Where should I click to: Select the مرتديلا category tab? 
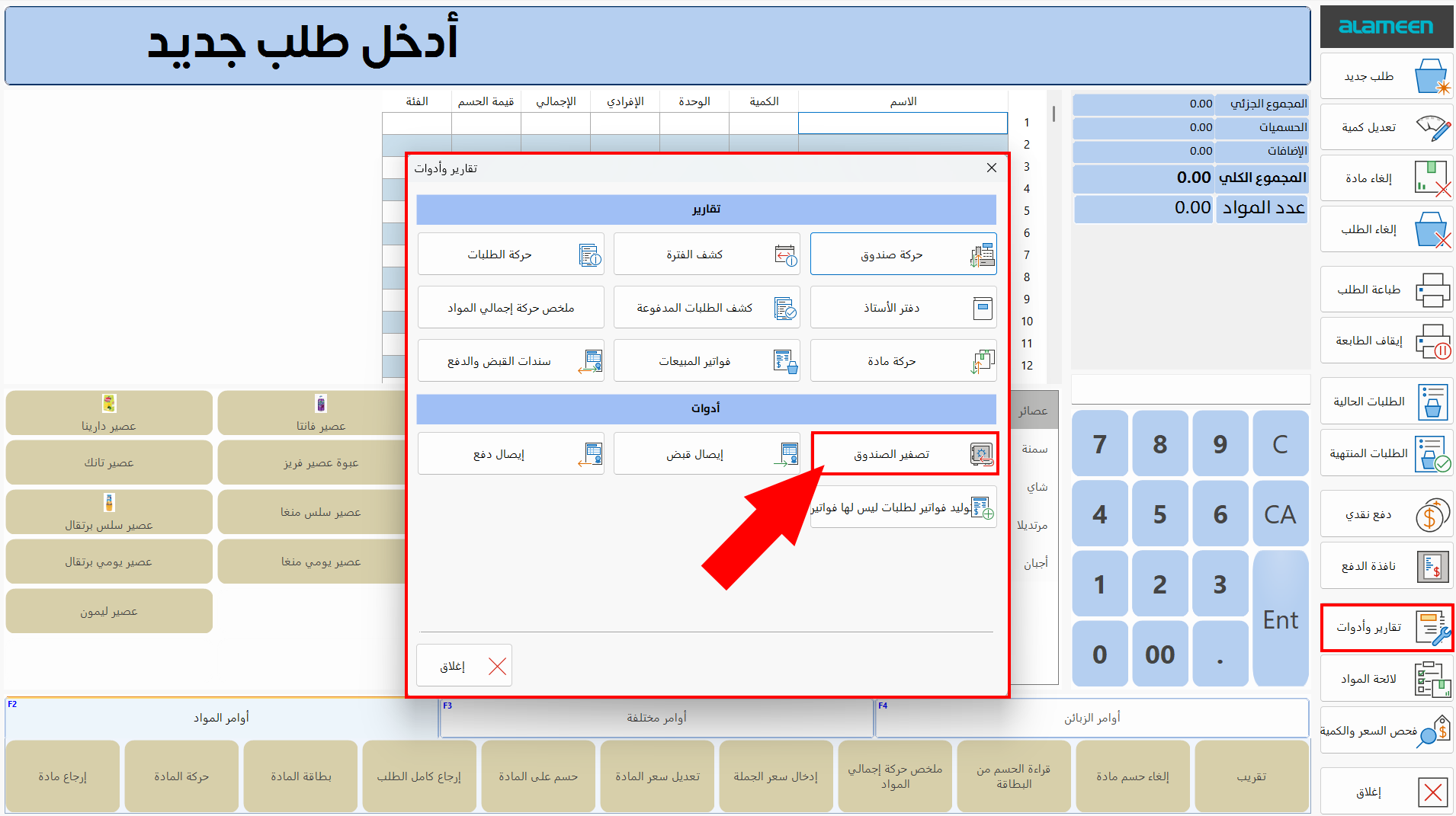pos(1034,525)
